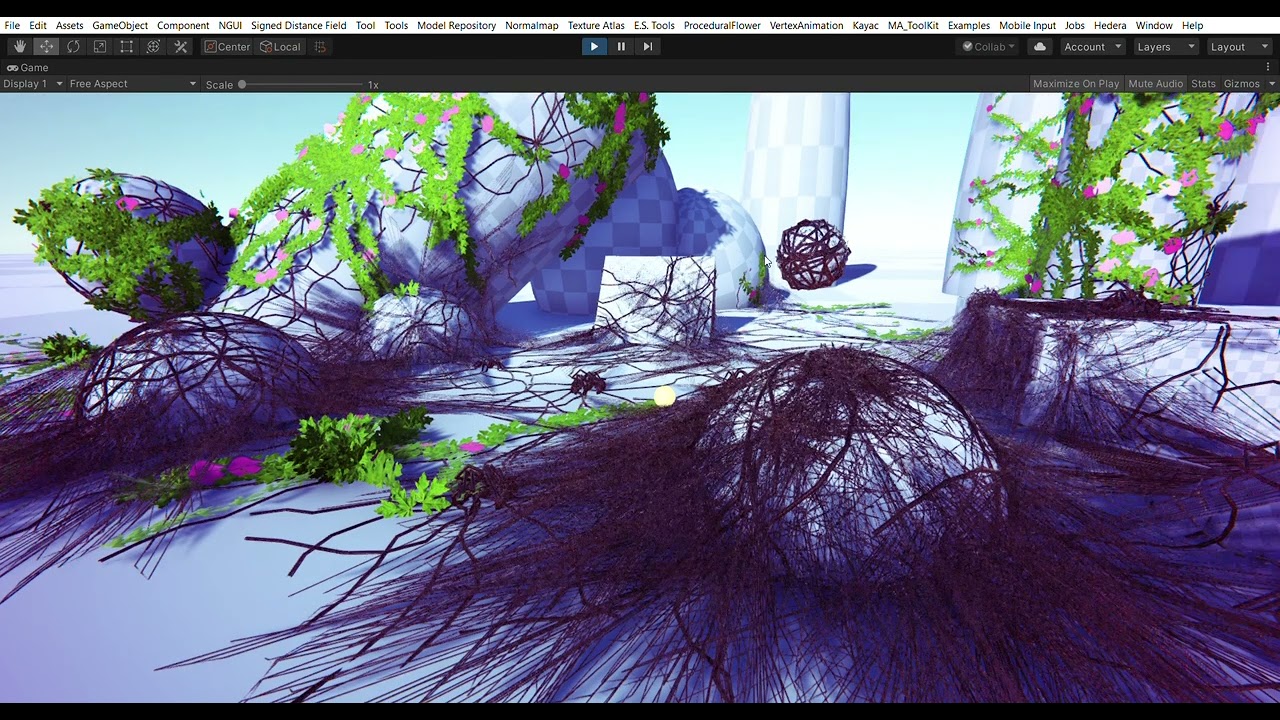This screenshot has height=720, width=1280.
Task: Open the cloud services icon
Action: tap(1040, 47)
